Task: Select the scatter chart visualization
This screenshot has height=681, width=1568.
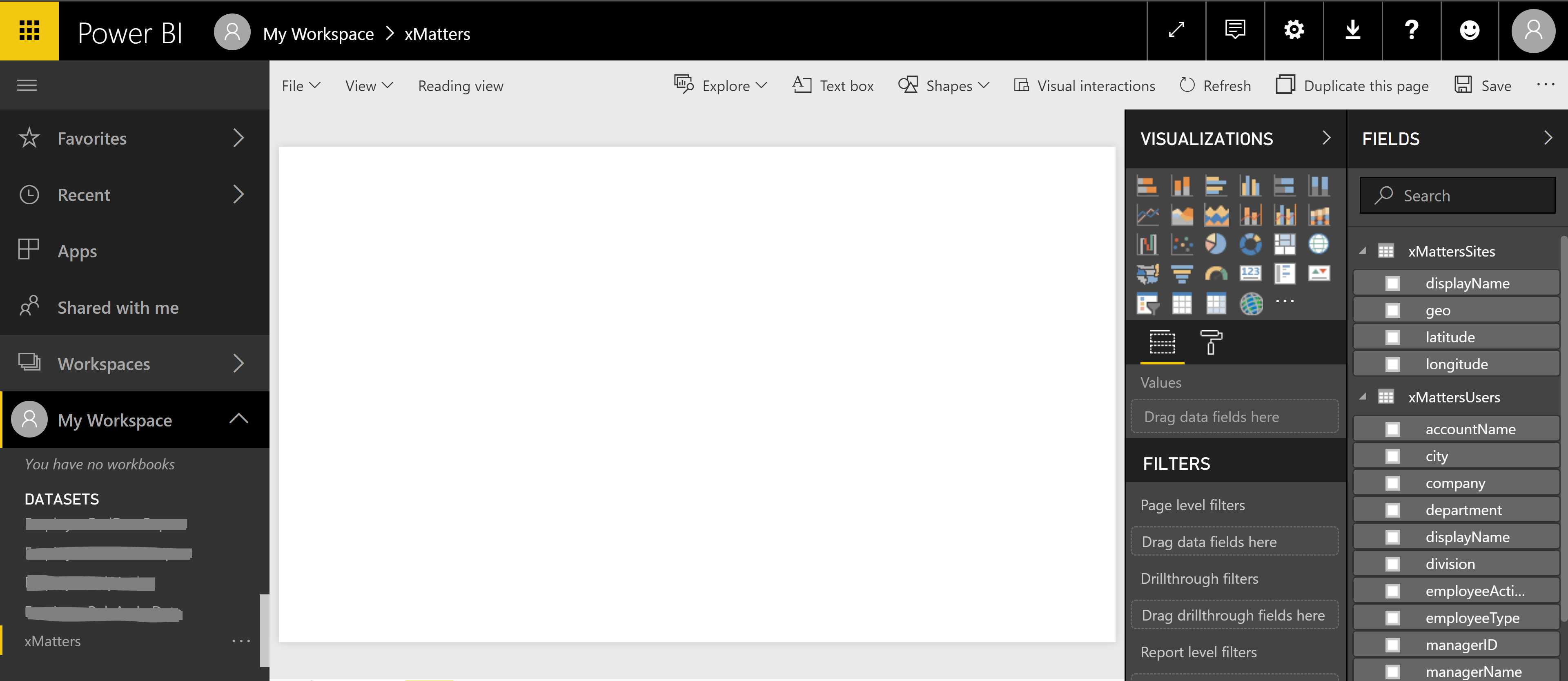Action: click(1181, 244)
